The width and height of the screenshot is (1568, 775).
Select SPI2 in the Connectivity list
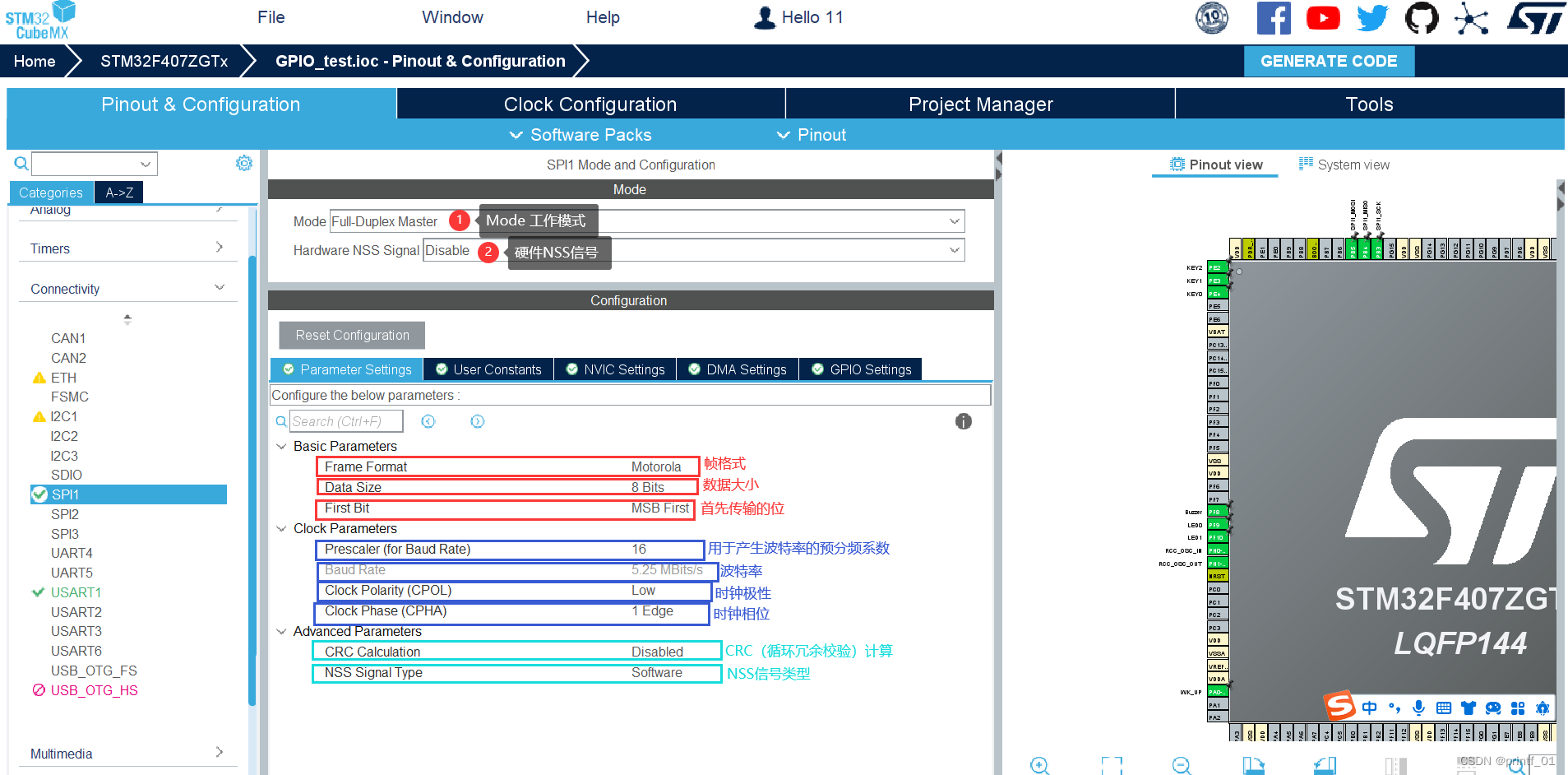click(65, 514)
